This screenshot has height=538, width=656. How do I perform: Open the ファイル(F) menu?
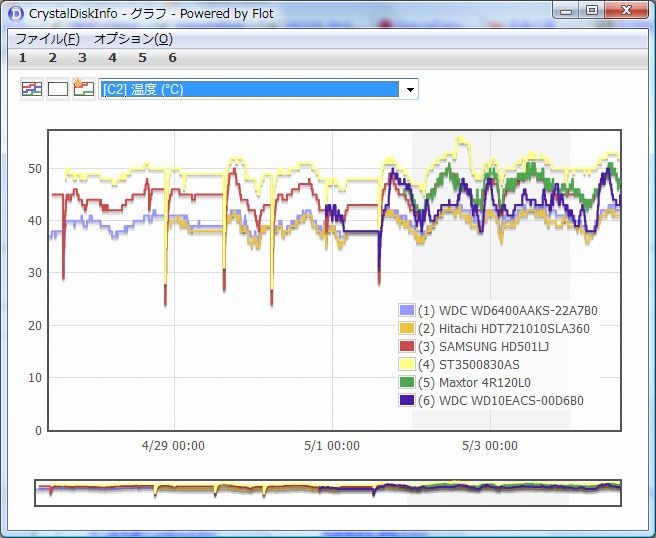pos(47,39)
